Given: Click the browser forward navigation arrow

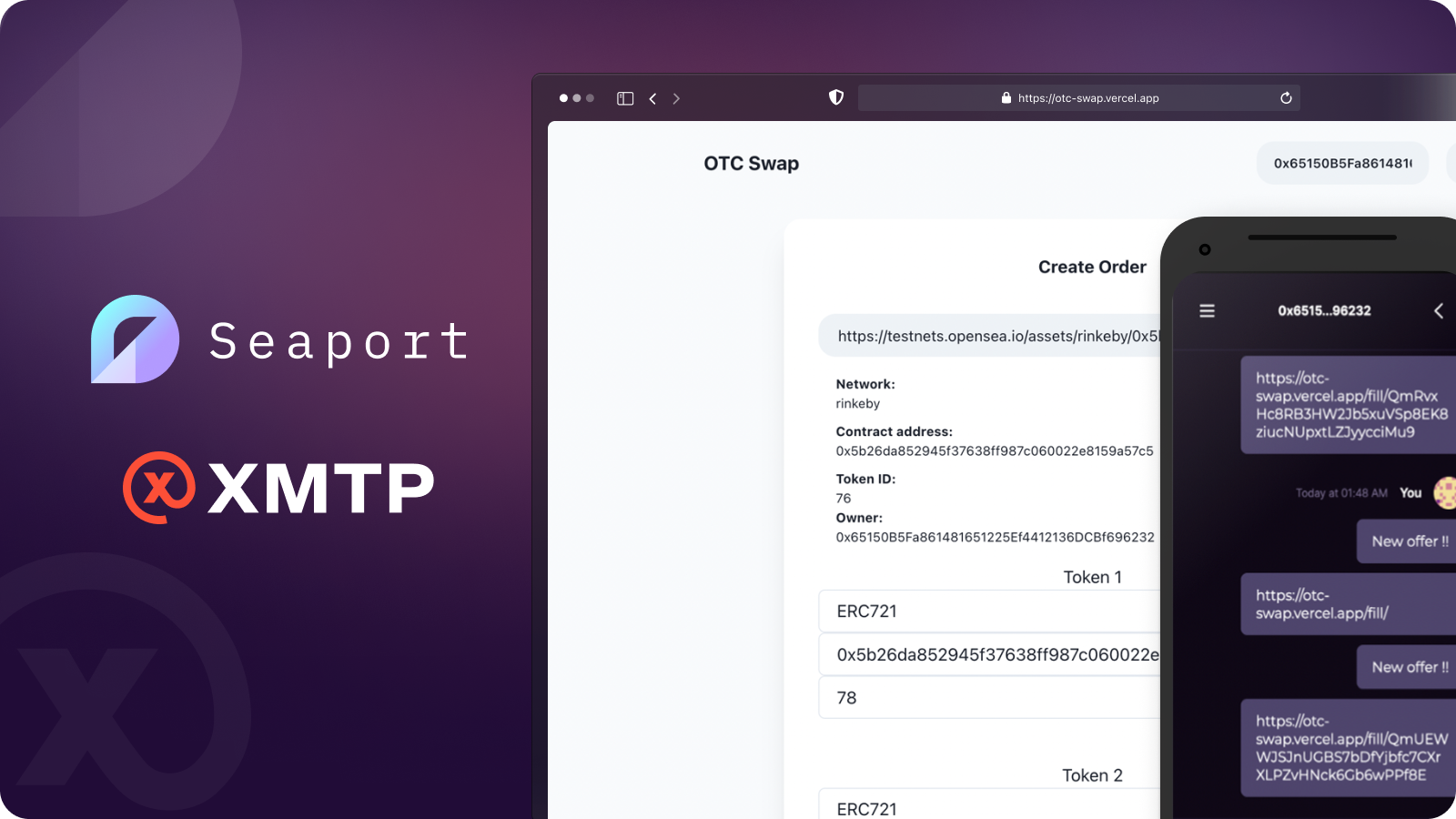Looking at the screenshot, I should [676, 98].
